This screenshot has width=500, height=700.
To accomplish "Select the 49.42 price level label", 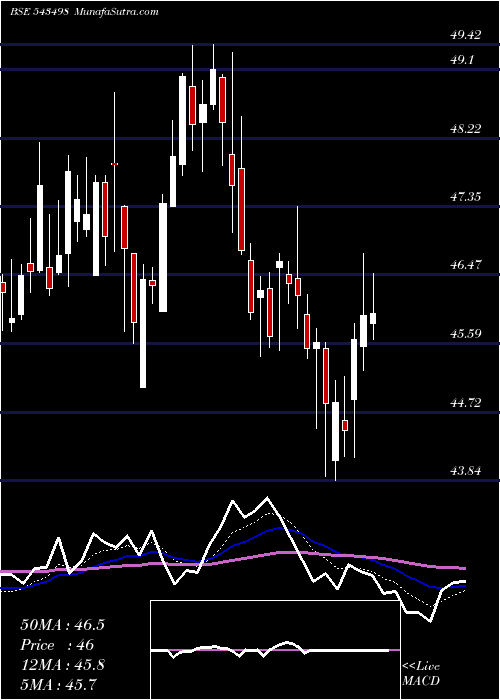I will [466, 35].
